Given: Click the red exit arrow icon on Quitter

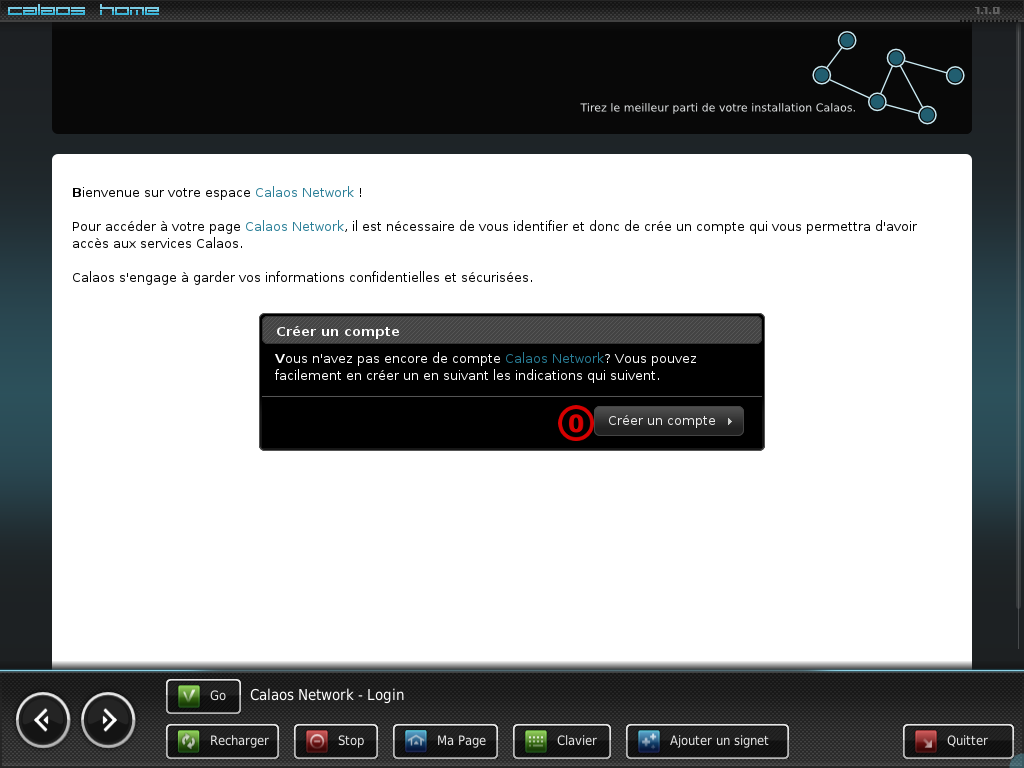Looking at the screenshot, I should [x=926, y=741].
